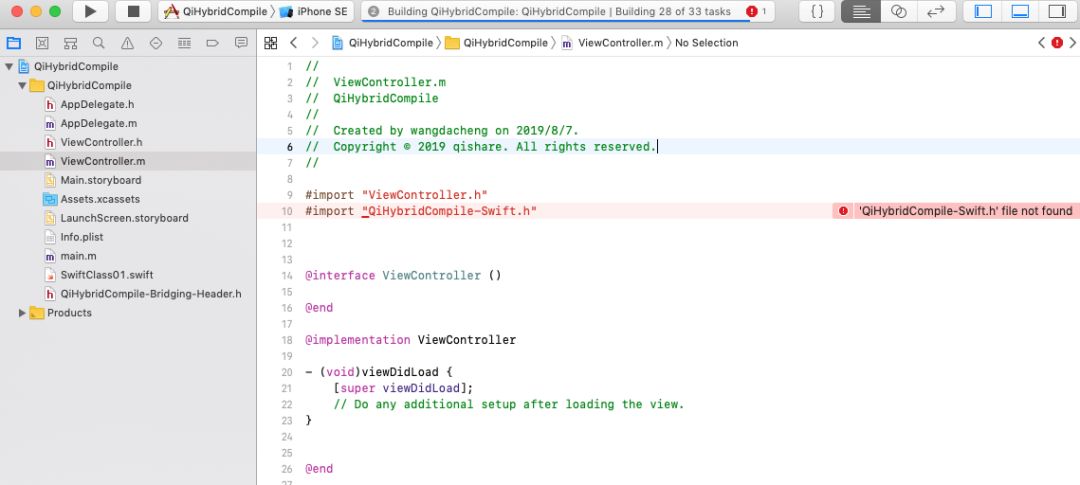The image size is (1080, 485).
Task: Click the build progress status text
Action: click(x=559, y=12)
